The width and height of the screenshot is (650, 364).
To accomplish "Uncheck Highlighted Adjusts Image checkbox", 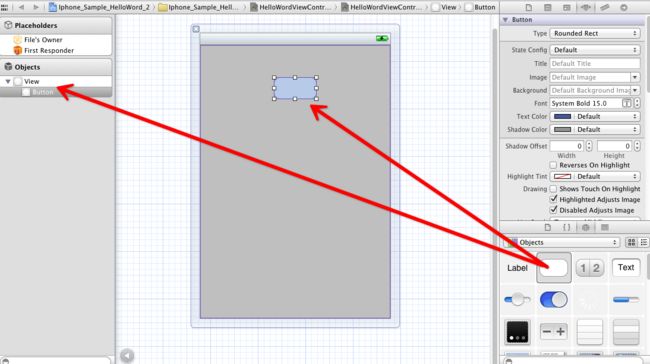I will click(x=553, y=199).
